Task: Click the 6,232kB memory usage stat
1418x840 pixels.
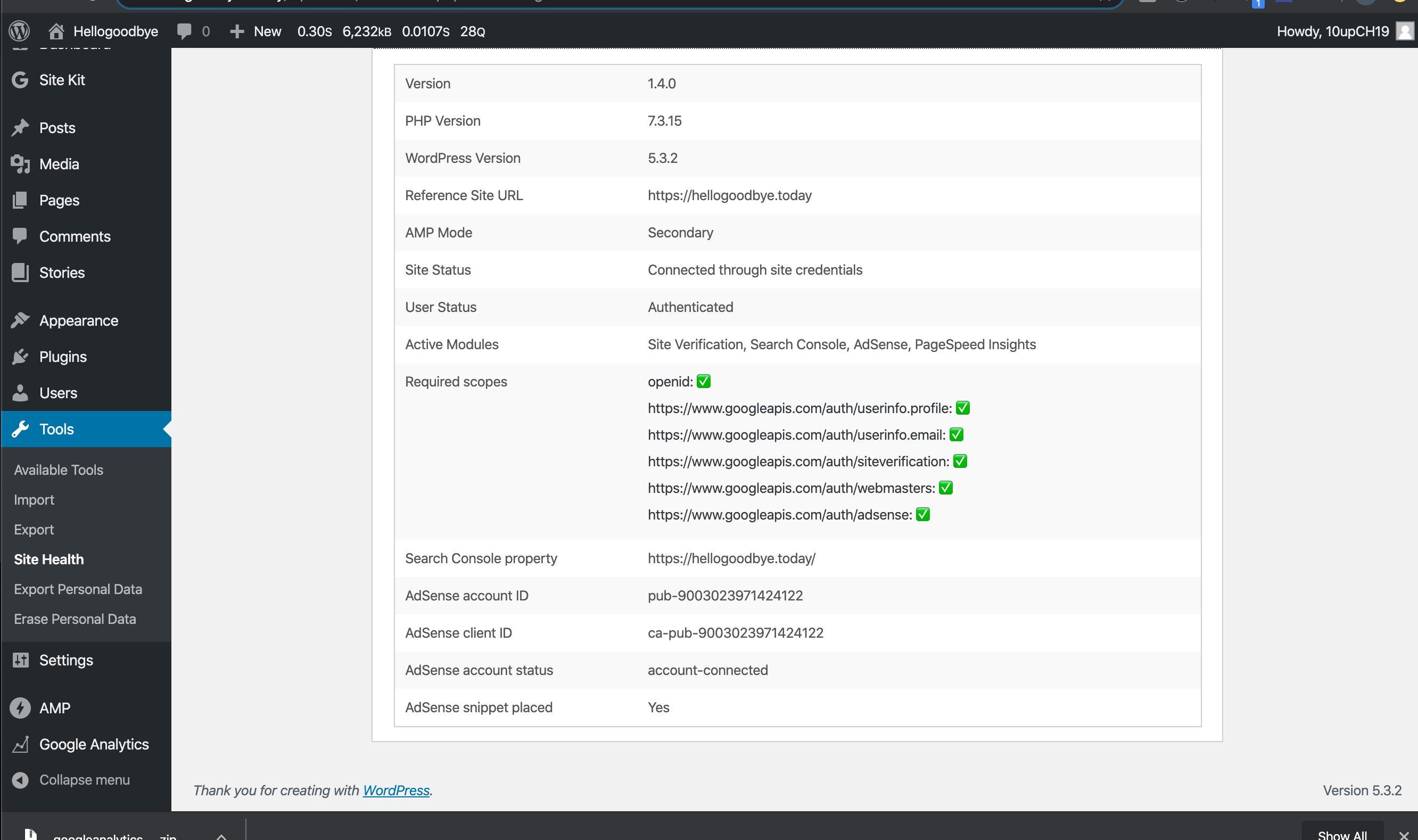Action: [367, 31]
